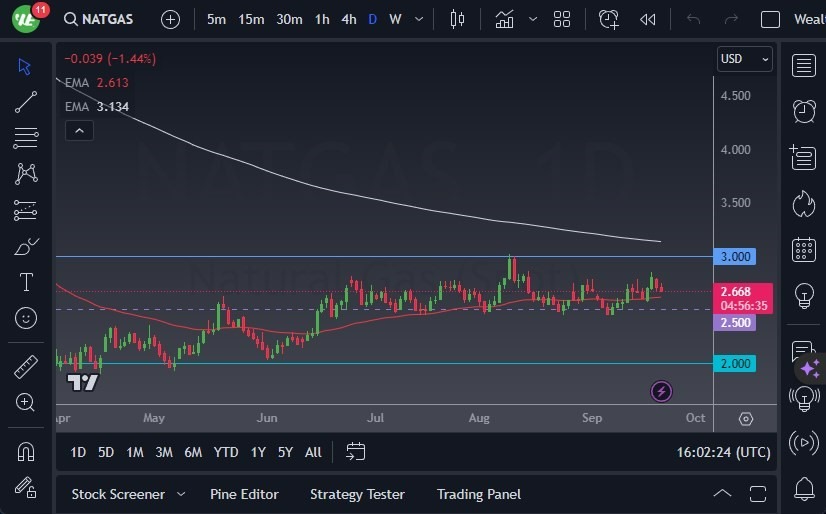The width and height of the screenshot is (826, 514).
Task: Click the ruler measure tool
Action: [x=26, y=367]
